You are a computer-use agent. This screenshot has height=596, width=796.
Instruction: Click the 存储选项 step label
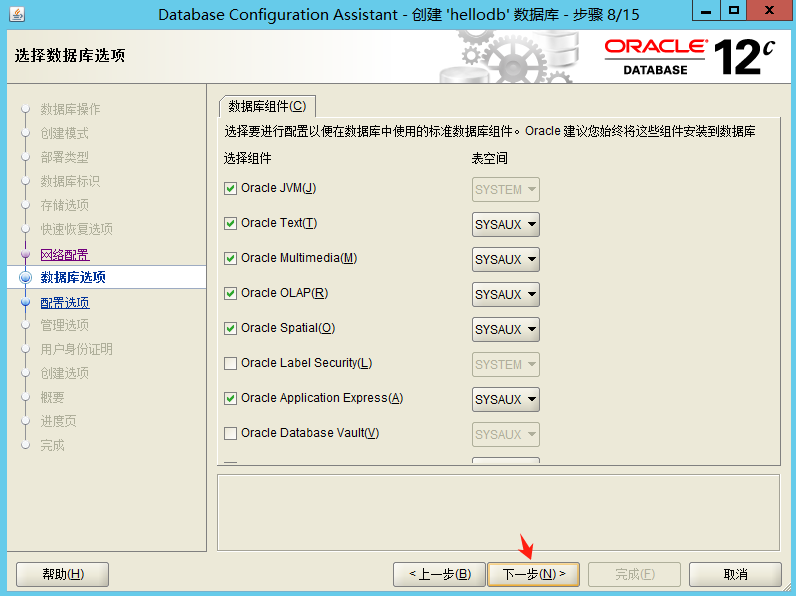tap(64, 205)
